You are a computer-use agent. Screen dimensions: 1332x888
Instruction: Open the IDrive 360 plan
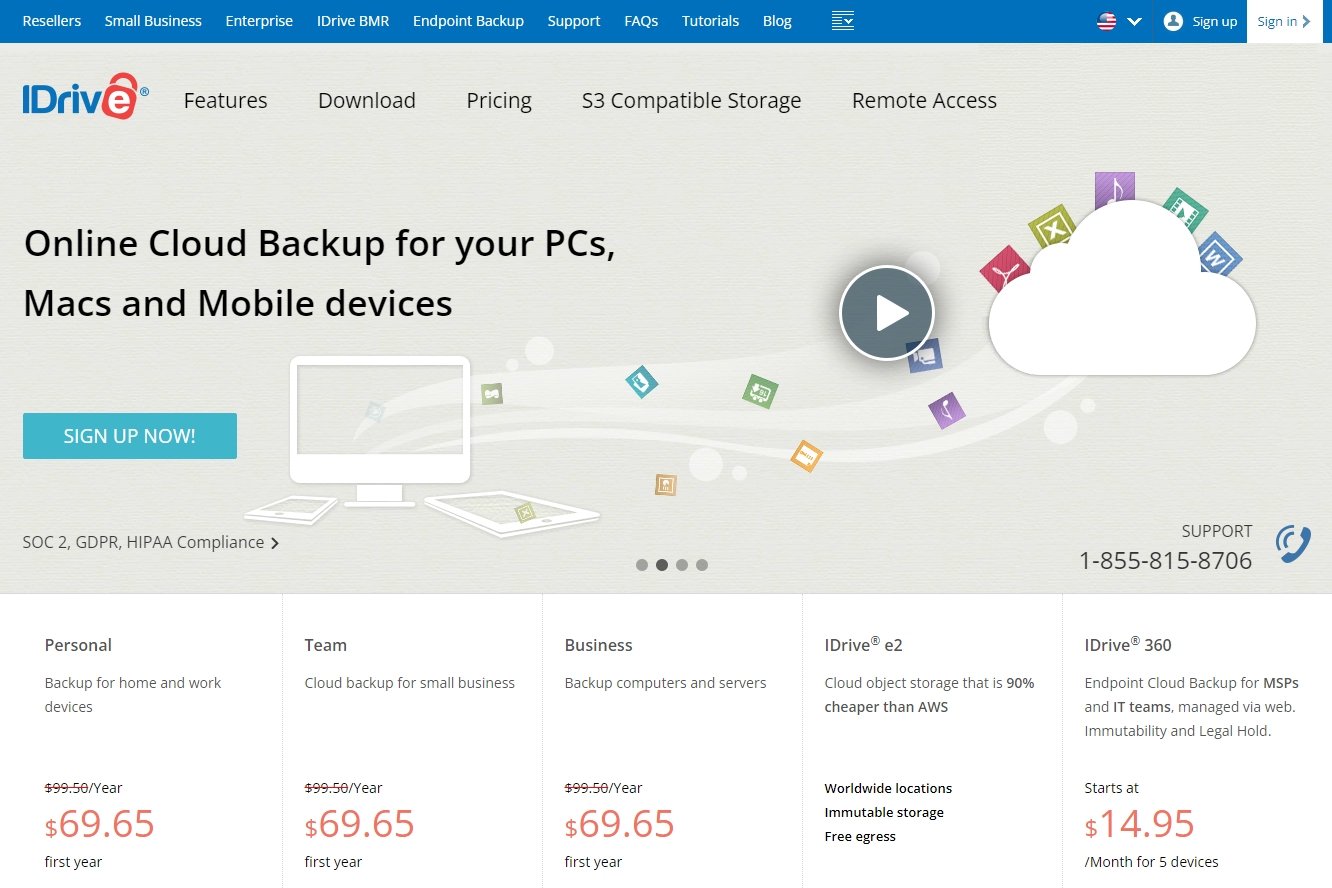click(x=1128, y=645)
